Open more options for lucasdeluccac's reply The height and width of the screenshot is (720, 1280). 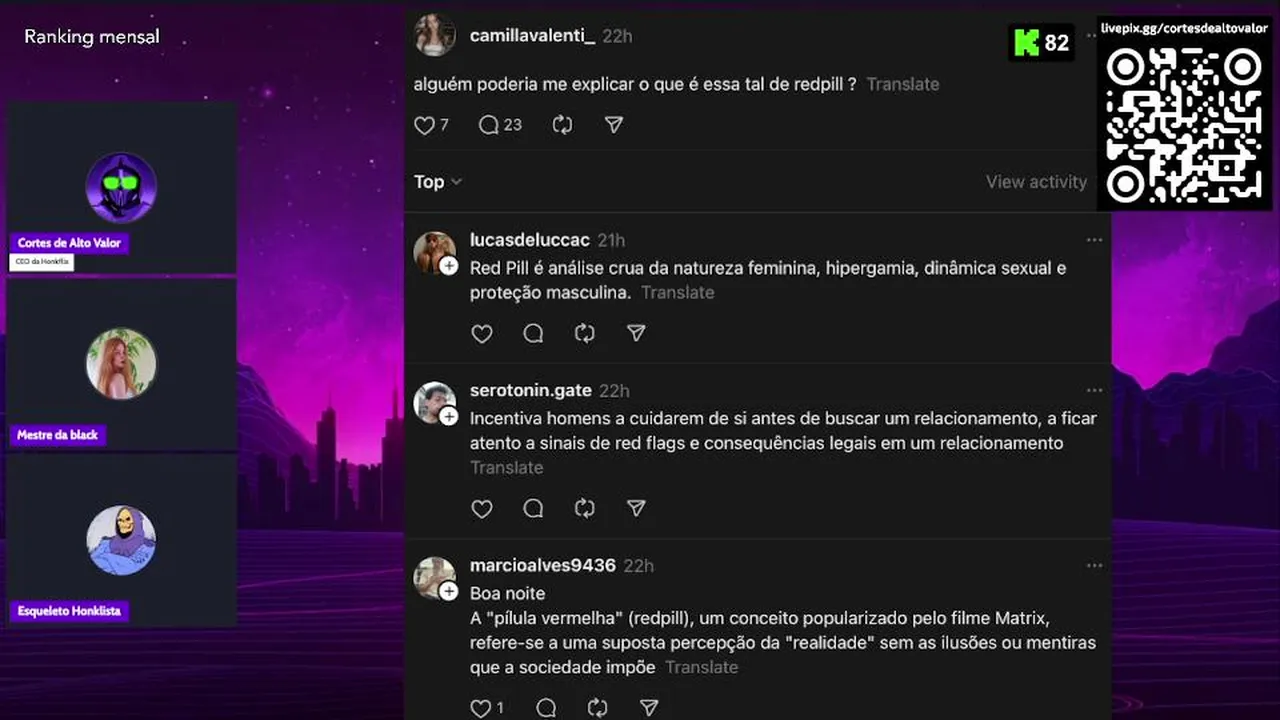(1094, 240)
